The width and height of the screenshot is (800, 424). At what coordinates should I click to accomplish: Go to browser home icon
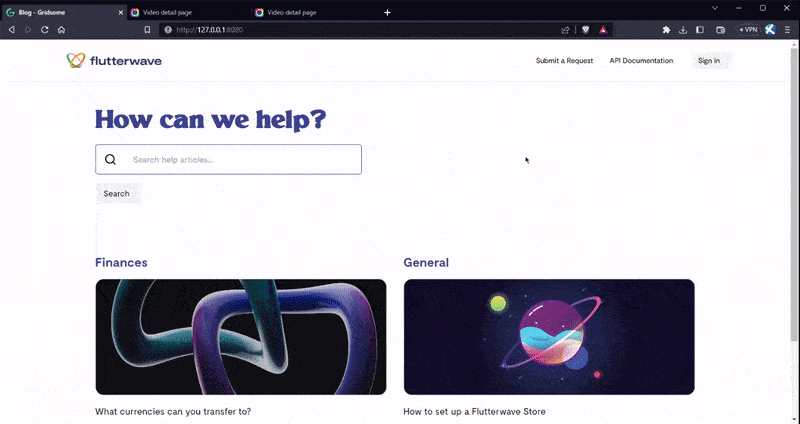tap(62, 30)
